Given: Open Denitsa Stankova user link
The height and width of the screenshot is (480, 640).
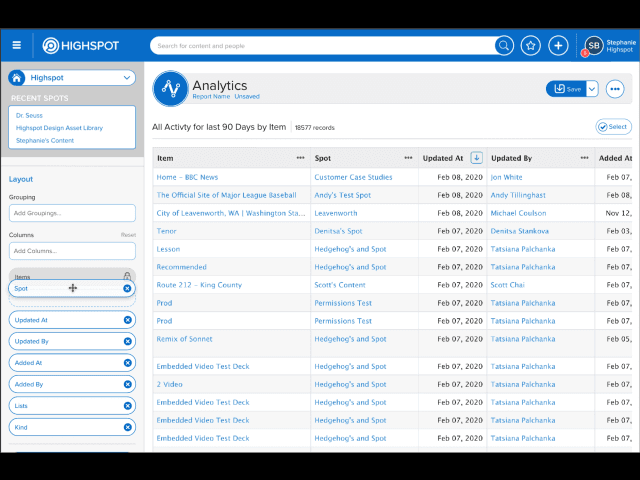Looking at the screenshot, I should (520, 231).
